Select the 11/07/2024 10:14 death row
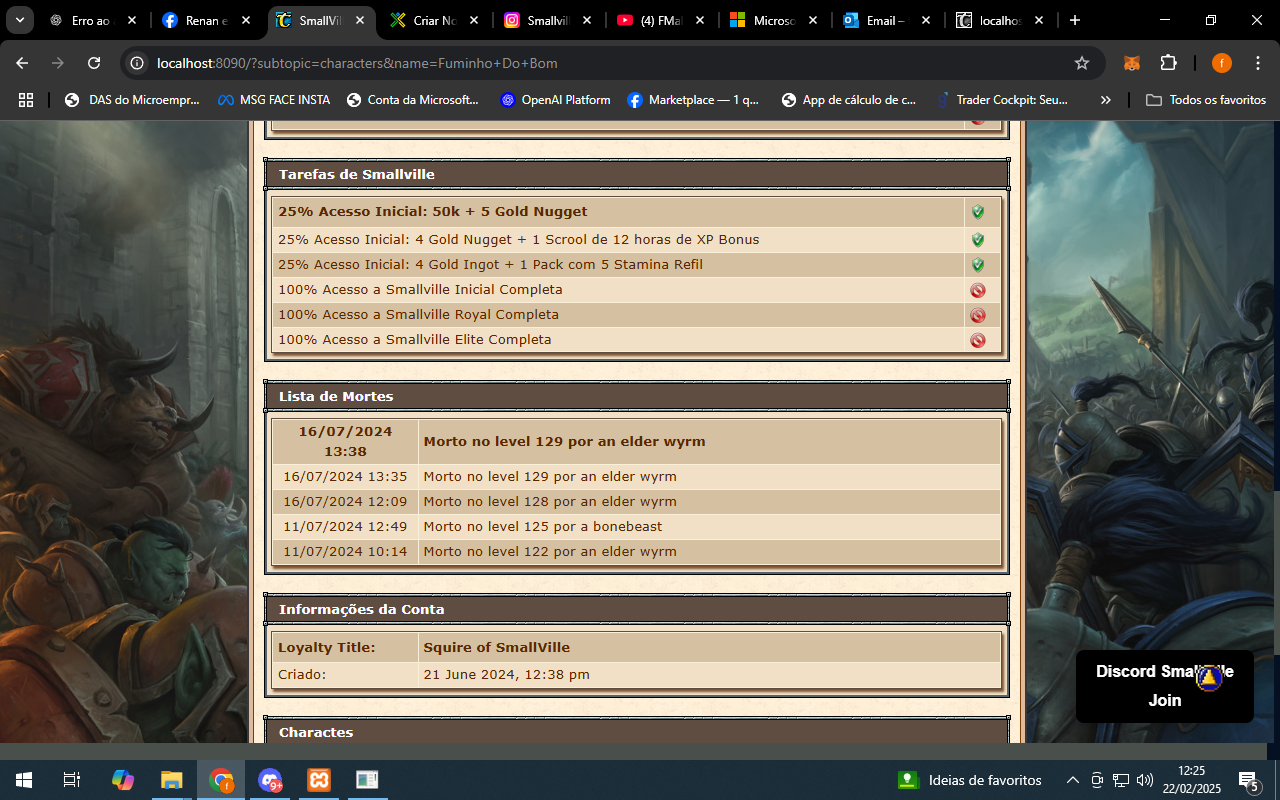This screenshot has height=800, width=1280. (x=637, y=552)
